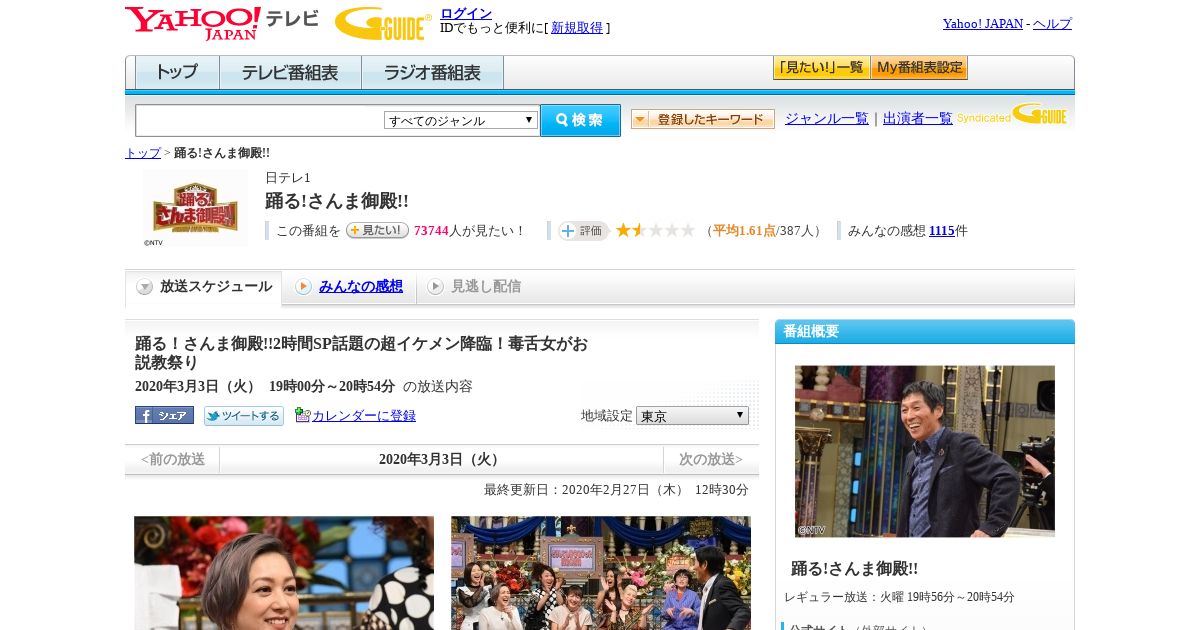
Task: Go to 次の放送 next broadcast
Action: 711,460
